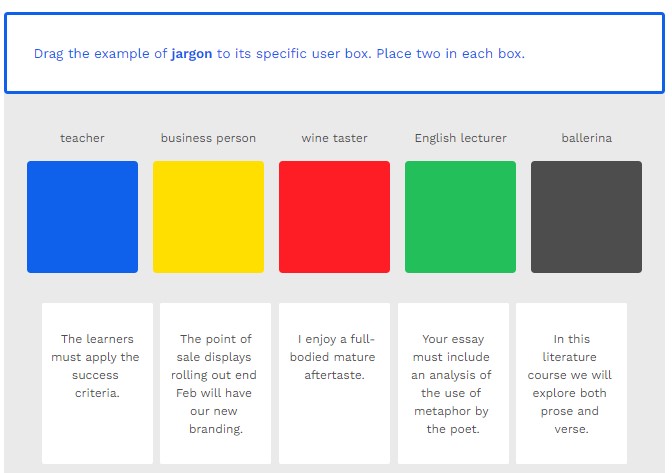The height and width of the screenshot is (473, 672).
Task: Select the 'prose and verse' literature card
Action: (x=571, y=383)
